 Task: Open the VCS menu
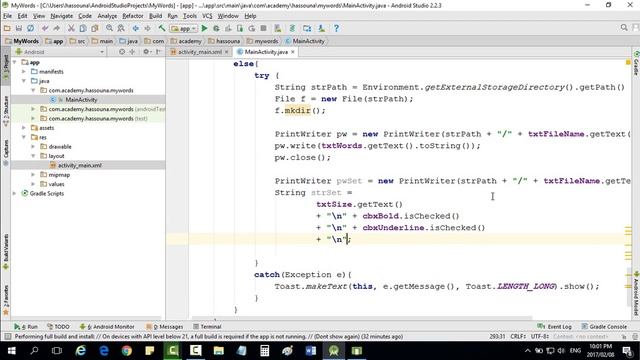point(207,16)
